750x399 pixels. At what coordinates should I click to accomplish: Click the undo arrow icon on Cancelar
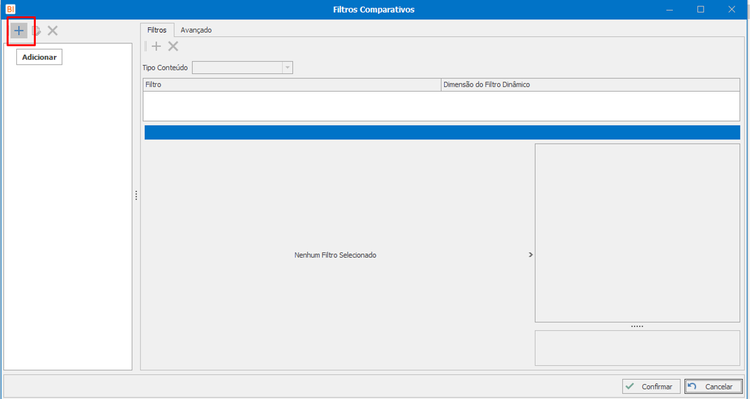click(692, 386)
